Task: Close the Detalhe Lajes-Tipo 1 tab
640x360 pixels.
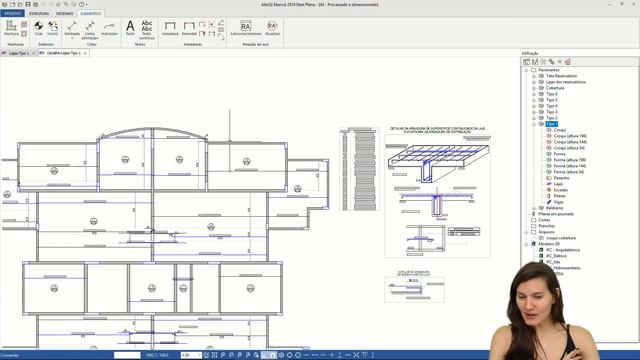Action: pyautogui.click(x=85, y=53)
